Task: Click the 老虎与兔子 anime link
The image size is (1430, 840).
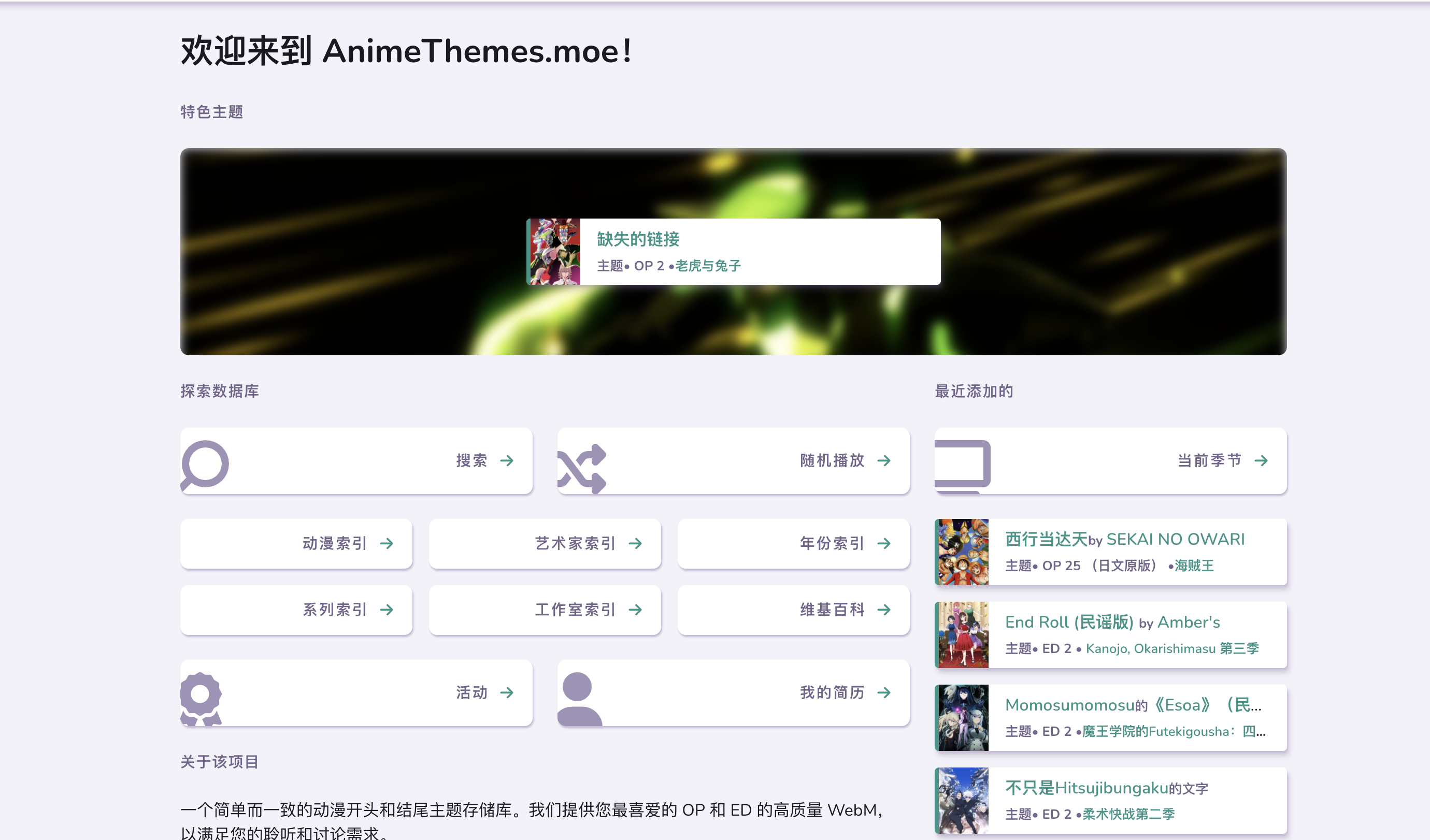Action: (708, 266)
